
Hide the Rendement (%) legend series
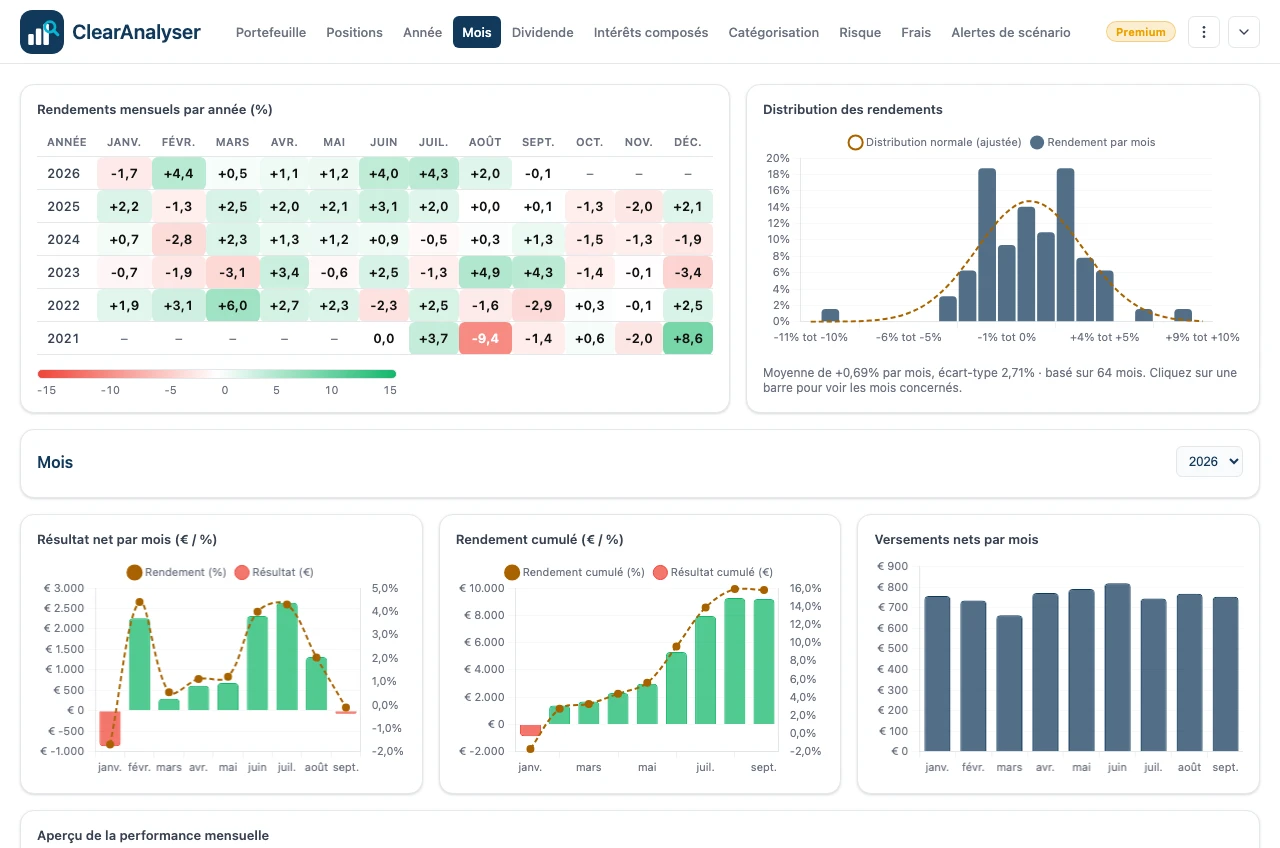tap(176, 572)
